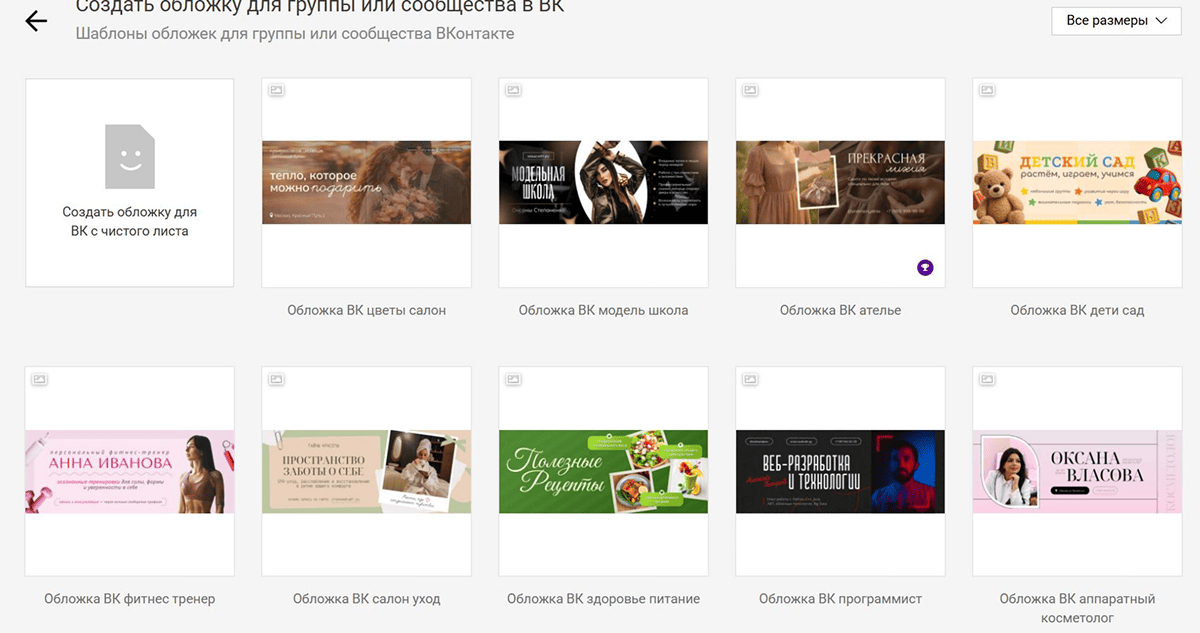Click the back arrow icon
This screenshot has width=1200, height=633.
tap(36, 21)
